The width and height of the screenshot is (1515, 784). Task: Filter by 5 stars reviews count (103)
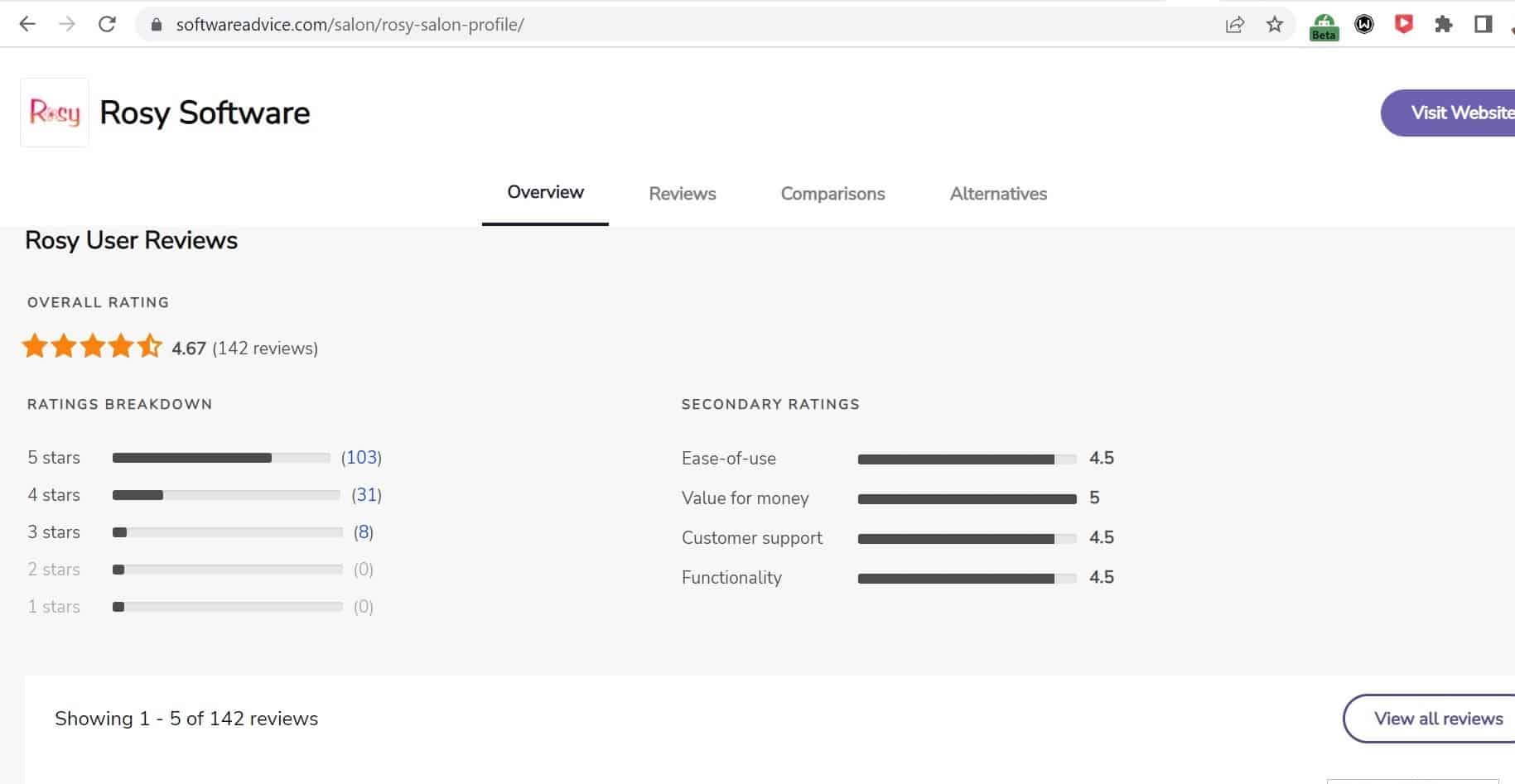[x=361, y=457]
